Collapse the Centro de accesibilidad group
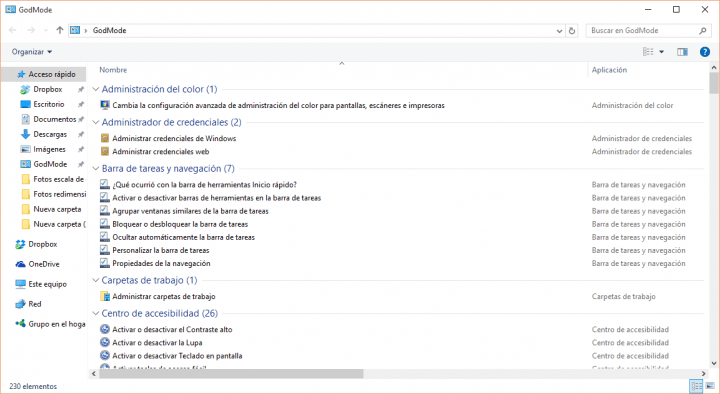Screen dimensions: 720x394 click(96, 313)
